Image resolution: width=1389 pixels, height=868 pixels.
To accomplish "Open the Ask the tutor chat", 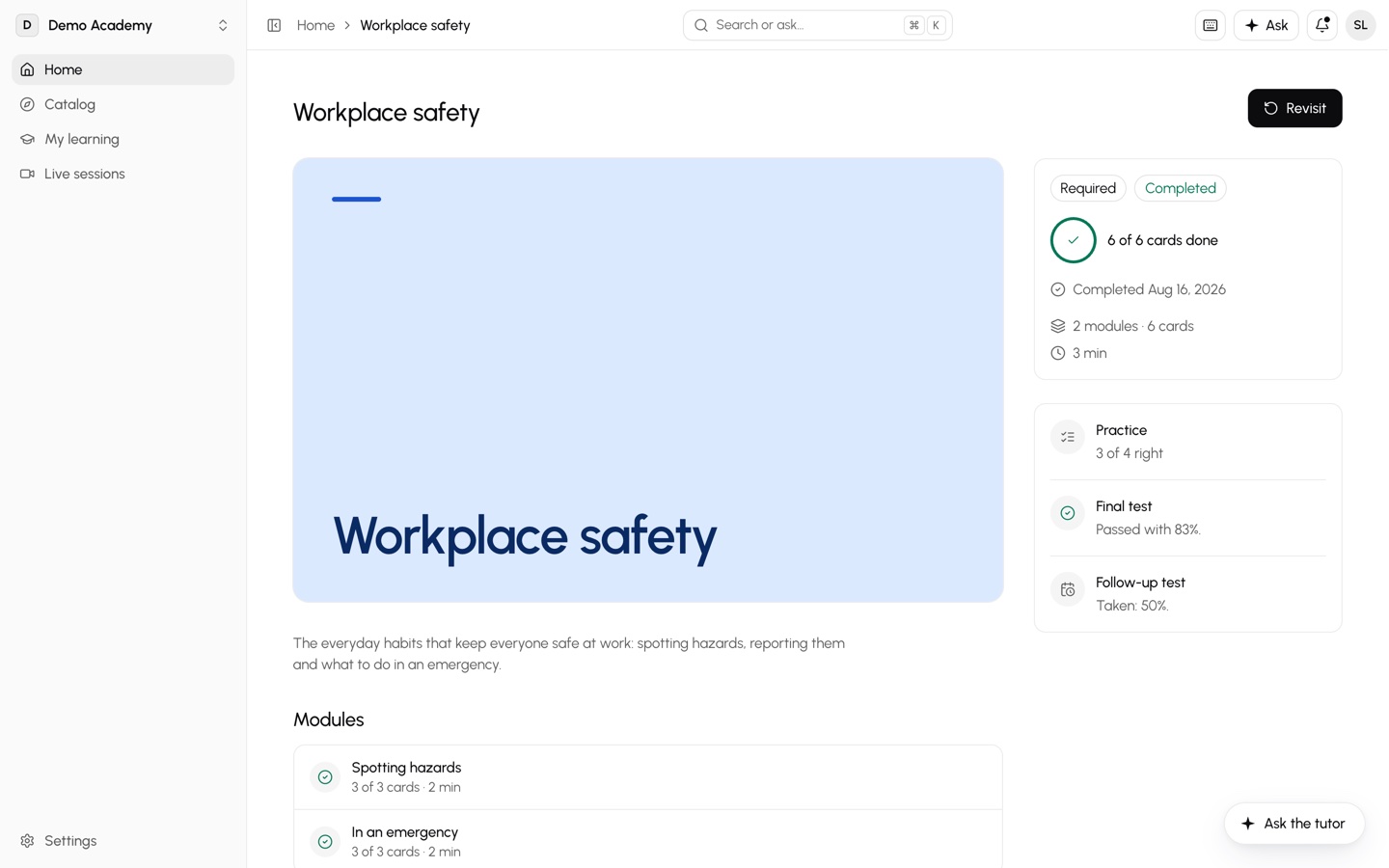I will coord(1294,824).
